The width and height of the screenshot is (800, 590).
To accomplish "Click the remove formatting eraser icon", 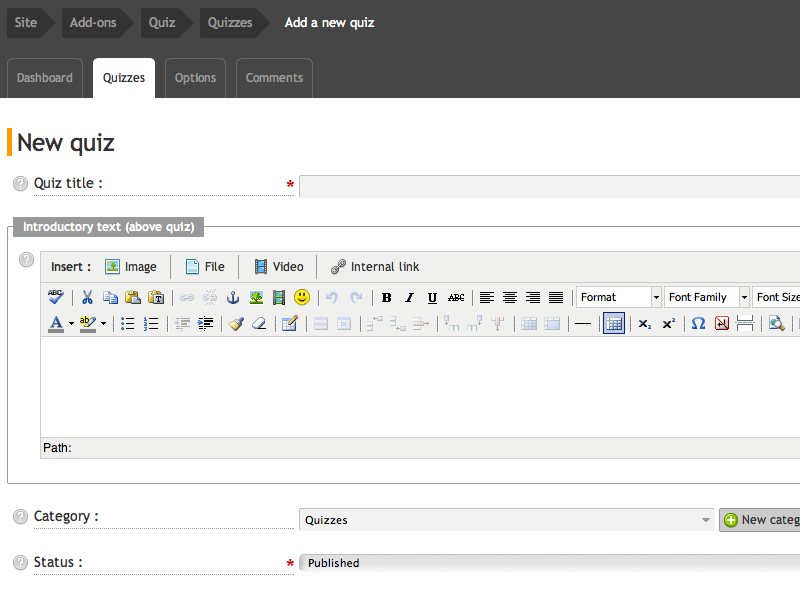I will pos(259,324).
